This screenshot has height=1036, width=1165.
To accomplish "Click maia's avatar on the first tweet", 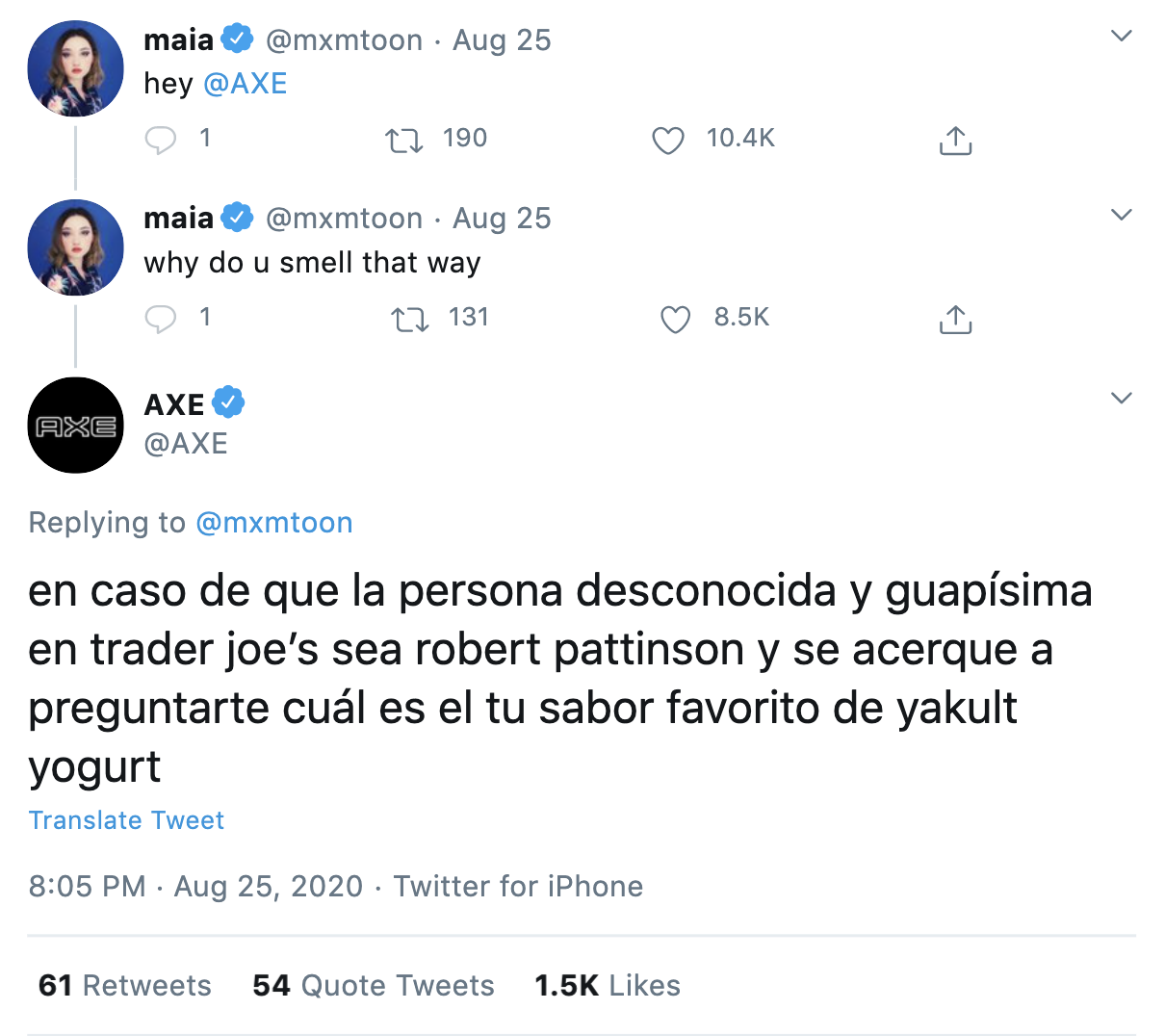I will click(76, 69).
